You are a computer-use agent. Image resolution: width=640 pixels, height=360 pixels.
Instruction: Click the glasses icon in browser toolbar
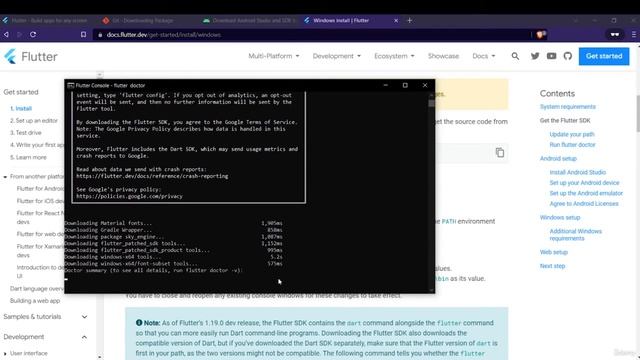point(615,35)
